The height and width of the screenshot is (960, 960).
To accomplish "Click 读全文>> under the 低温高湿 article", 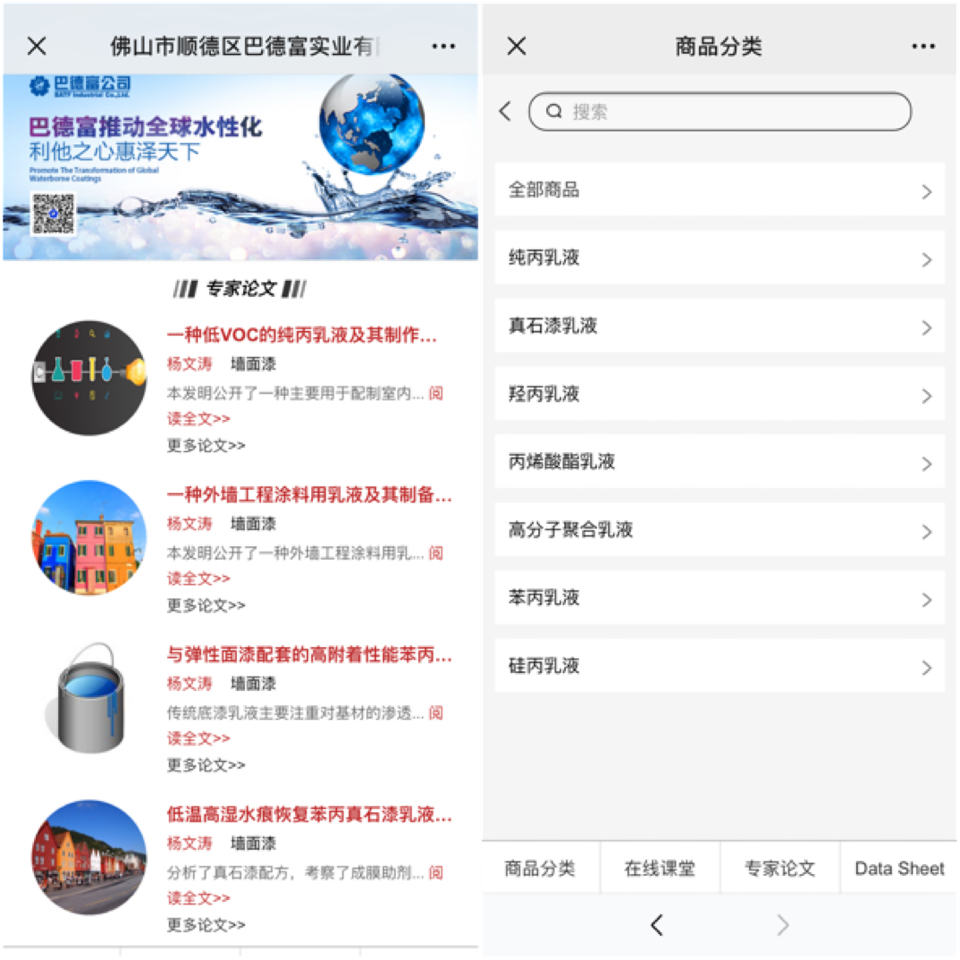I will (x=198, y=898).
